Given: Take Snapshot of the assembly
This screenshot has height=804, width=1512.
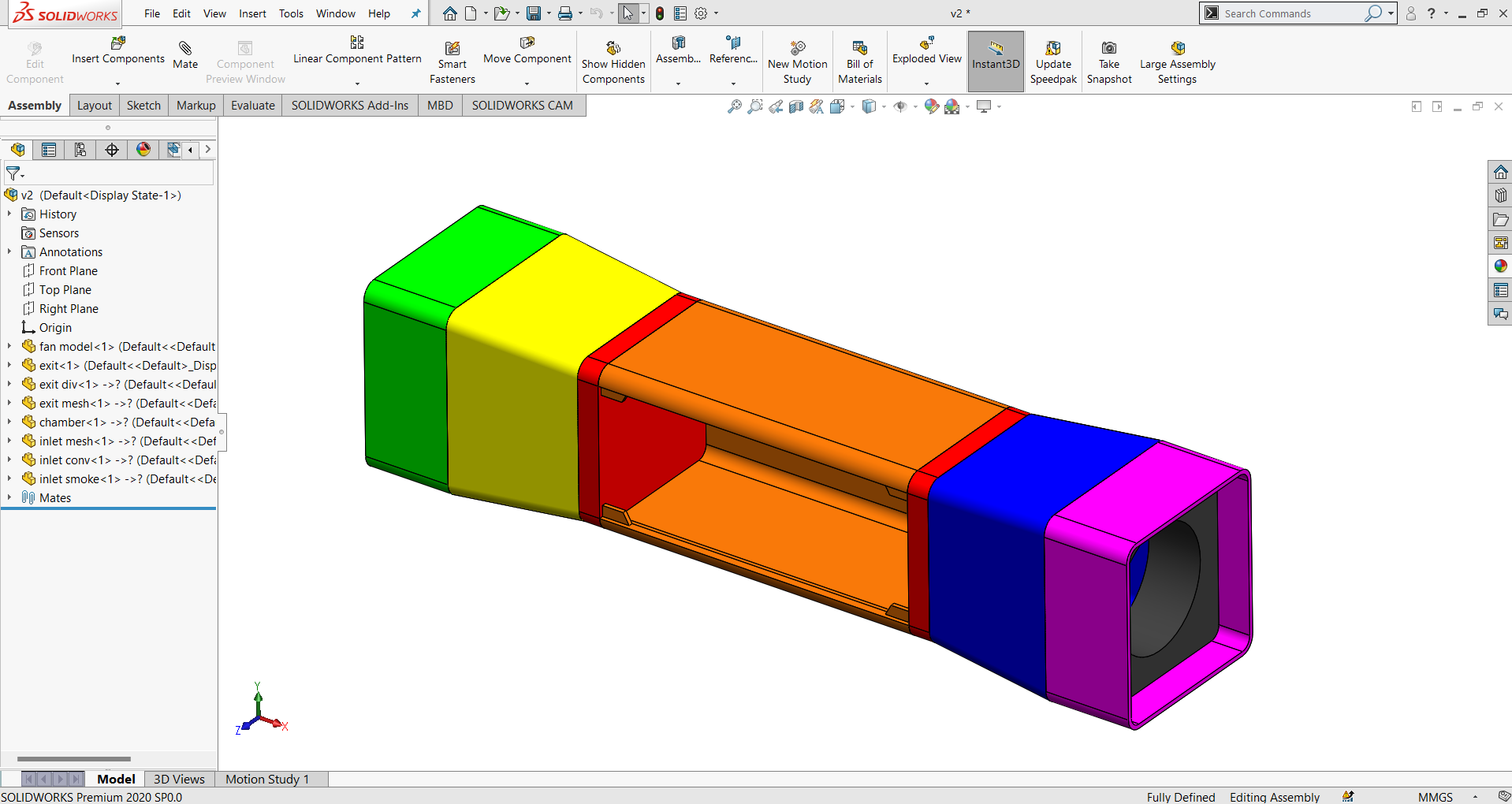Looking at the screenshot, I should click(x=1109, y=61).
